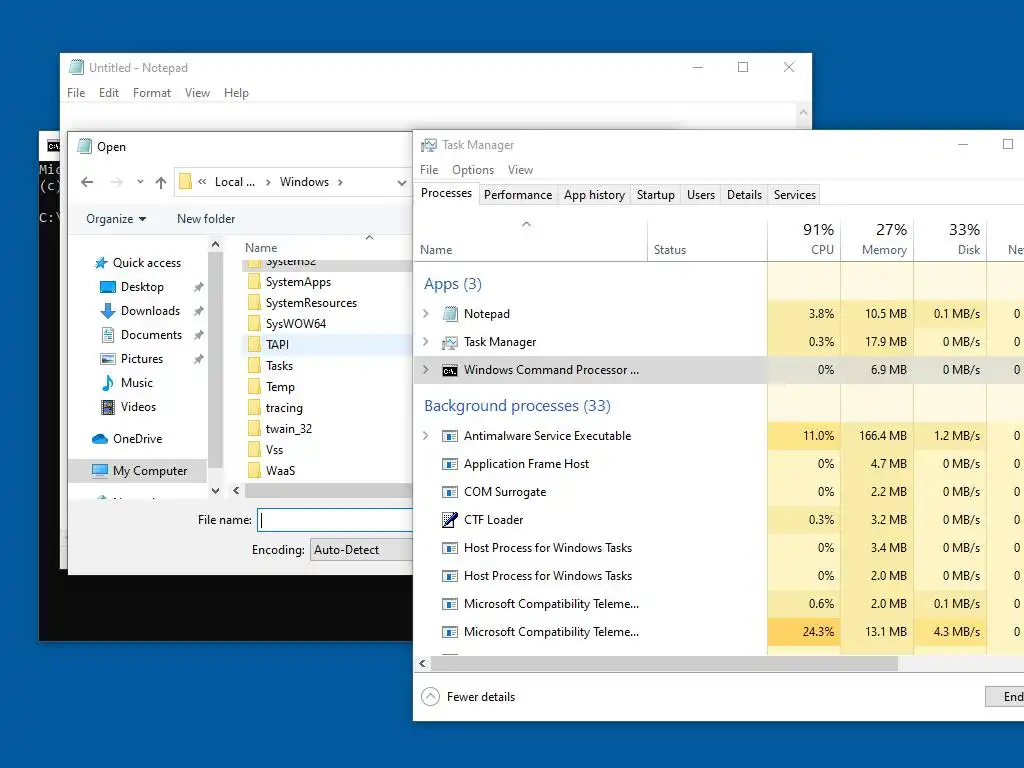Select the twain_32 folder
The image size is (1024, 768).
click(x=289, y=429)
